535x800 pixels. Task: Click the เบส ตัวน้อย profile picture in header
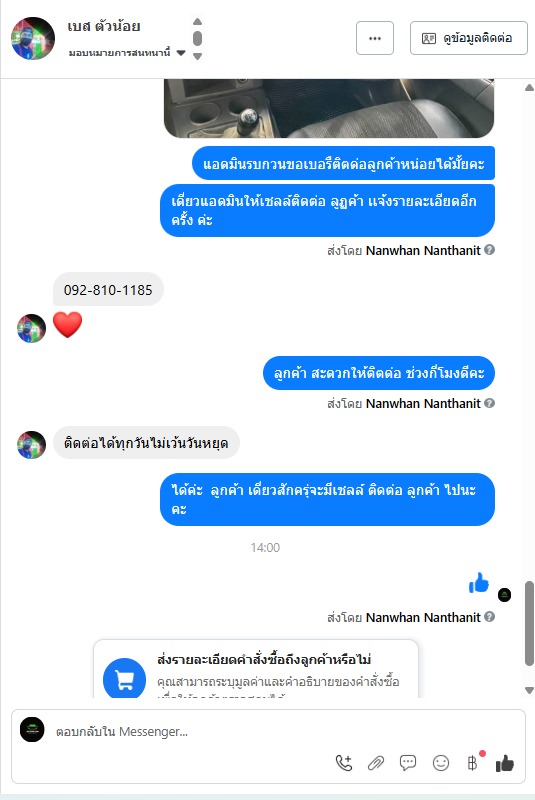pos(33,38)
